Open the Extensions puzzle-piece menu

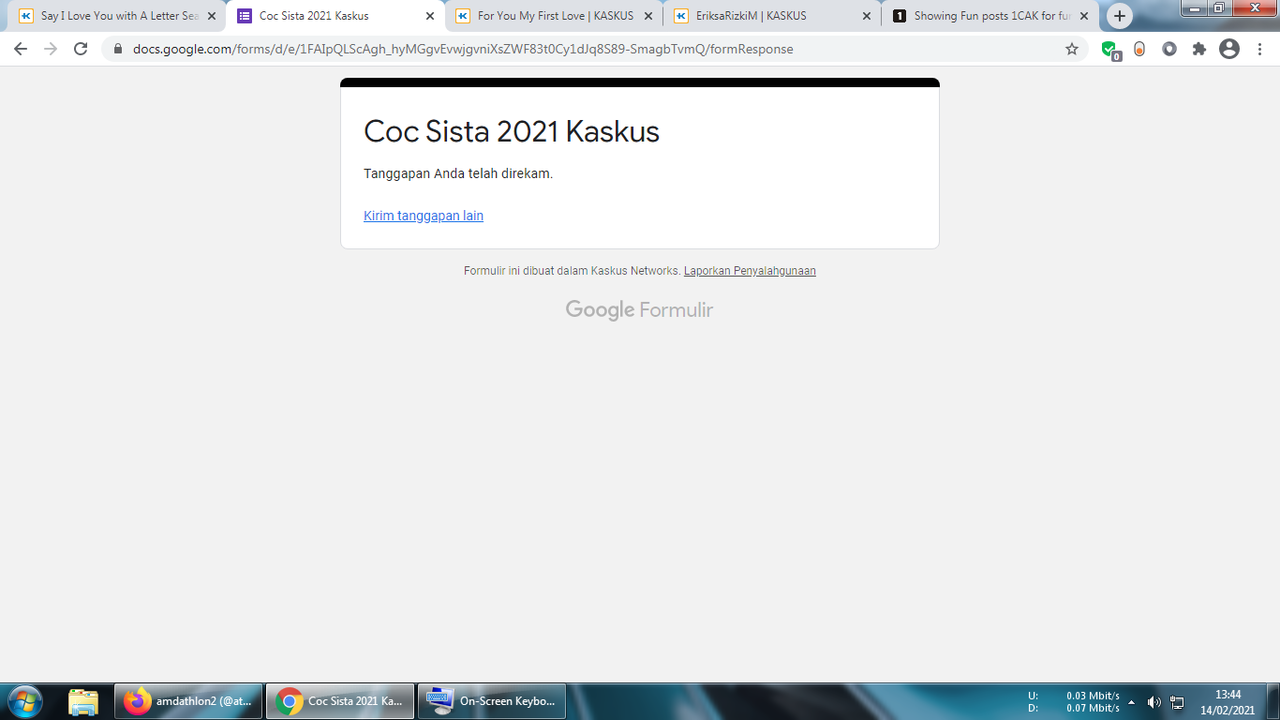(x=1199, y=49)
